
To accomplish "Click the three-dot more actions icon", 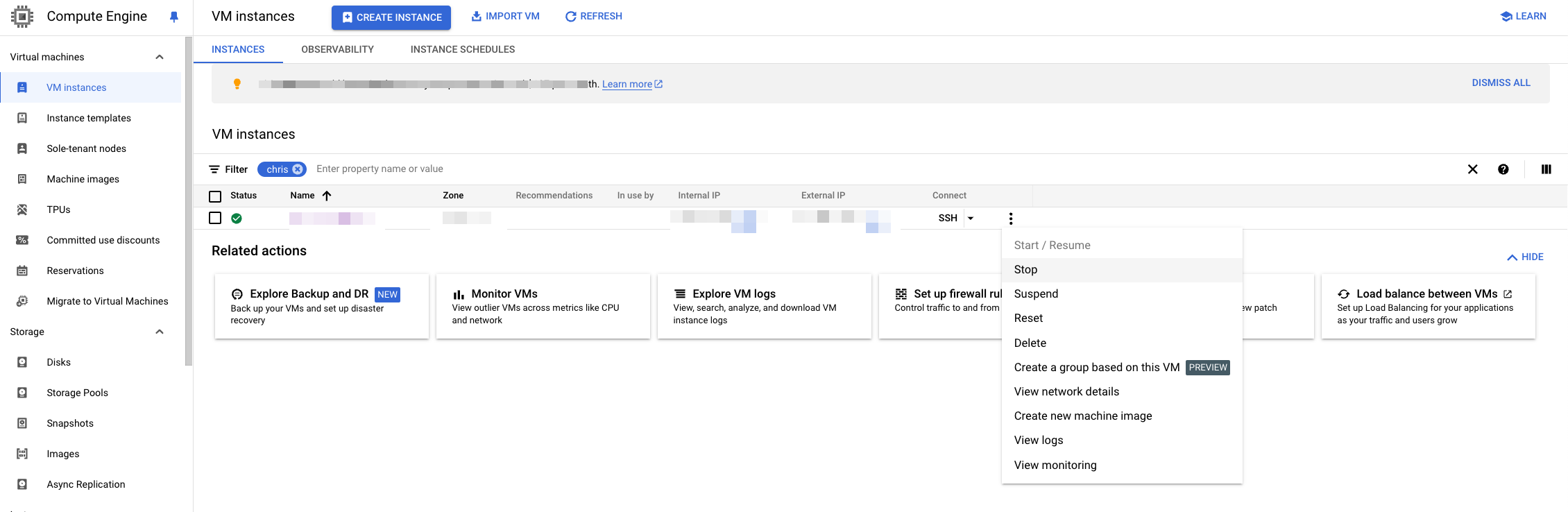I will click(1011, 219).
